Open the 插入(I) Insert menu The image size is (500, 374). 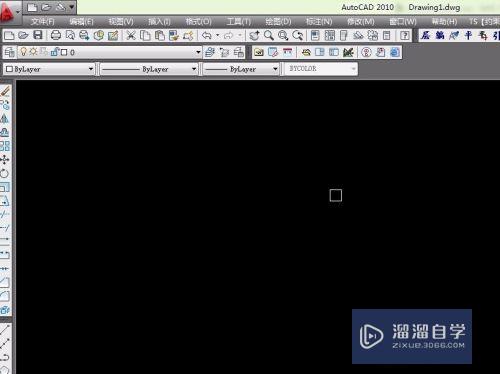click(159, 22)
